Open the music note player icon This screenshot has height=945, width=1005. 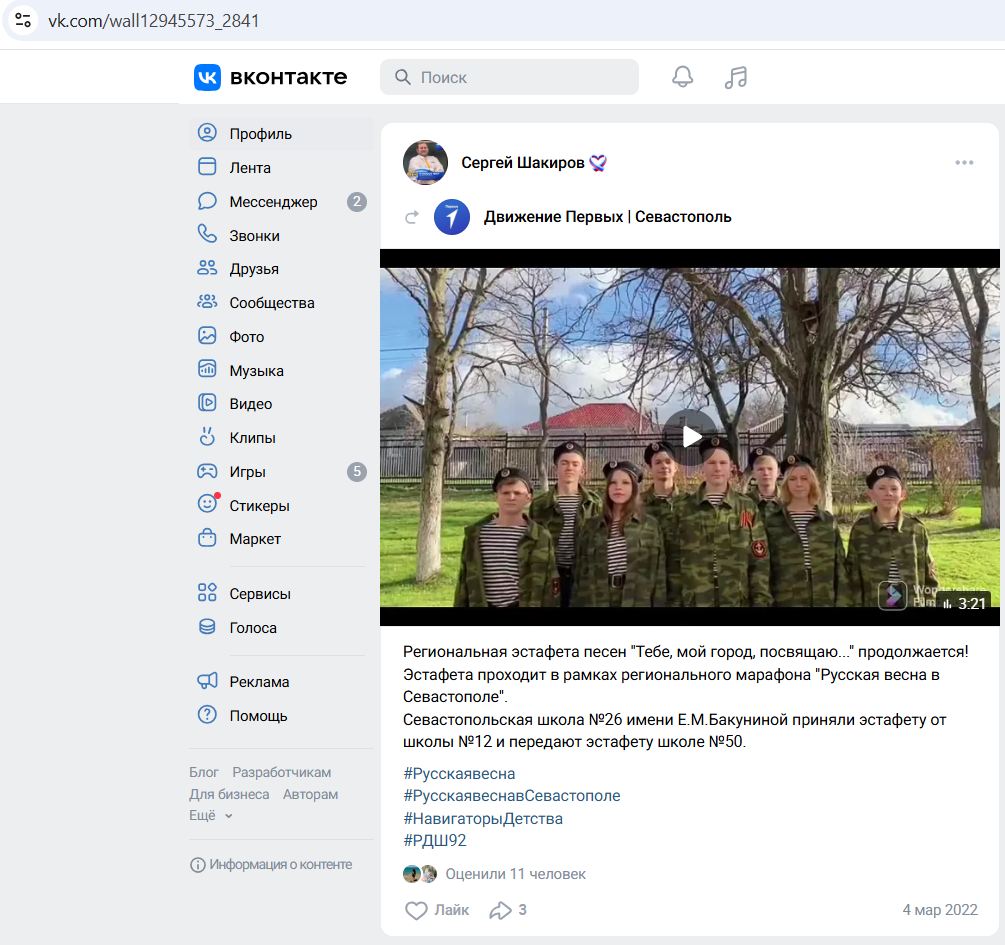(x=736, y=77)
